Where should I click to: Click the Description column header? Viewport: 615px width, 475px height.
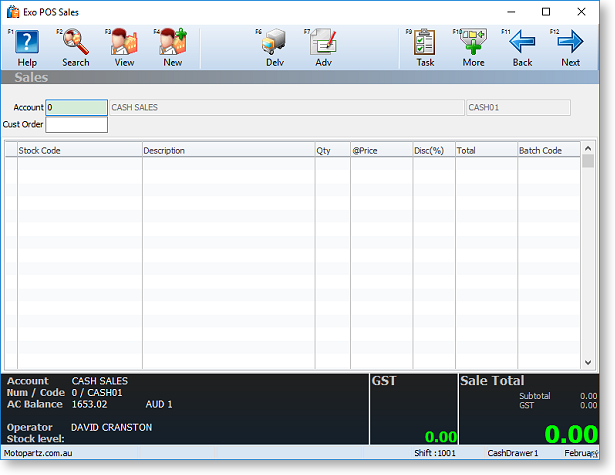[228, 150]
